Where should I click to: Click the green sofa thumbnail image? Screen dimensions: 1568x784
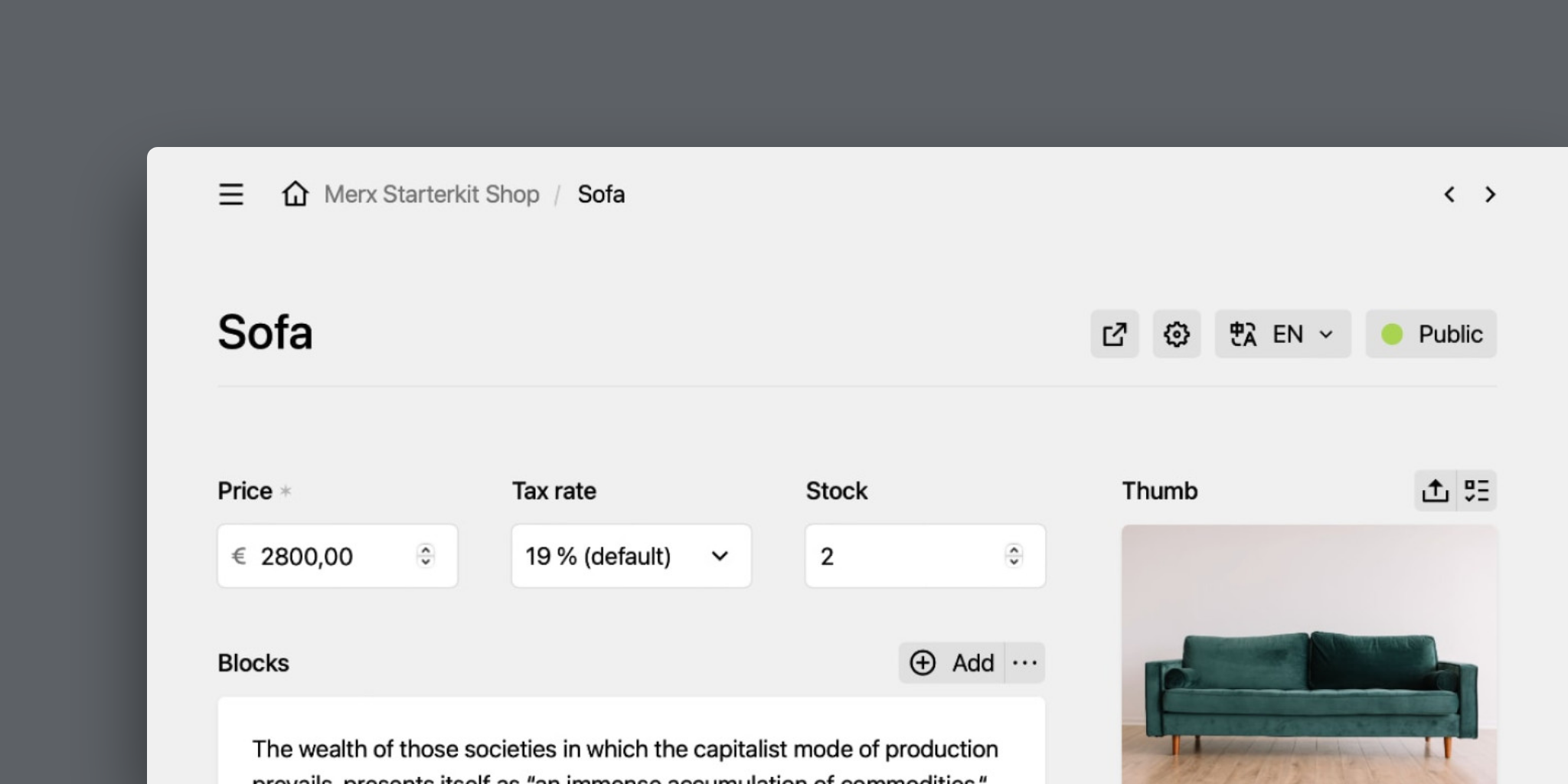[x=1309, y=666]
